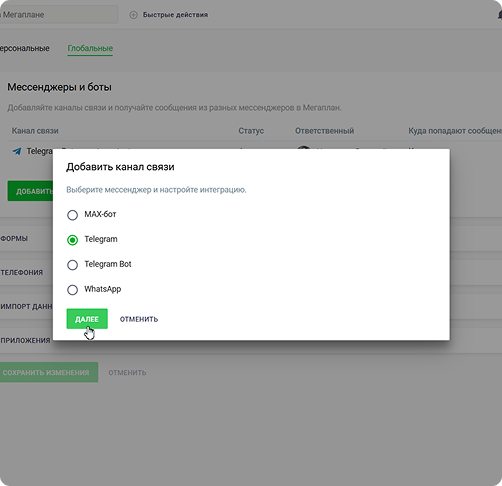Image resolution: width=502 pixels, height=486 pixels.
Task: Select the MAX-бот radio option
Action: coord(72,215)
